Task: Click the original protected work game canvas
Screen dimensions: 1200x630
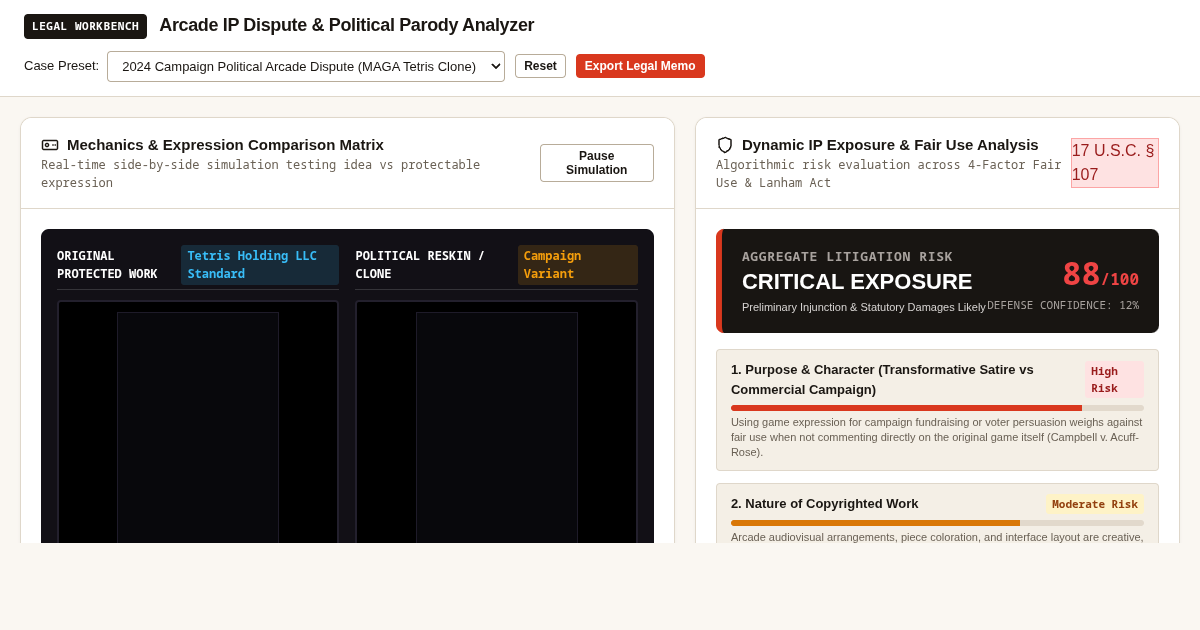Action: [198, 422]
